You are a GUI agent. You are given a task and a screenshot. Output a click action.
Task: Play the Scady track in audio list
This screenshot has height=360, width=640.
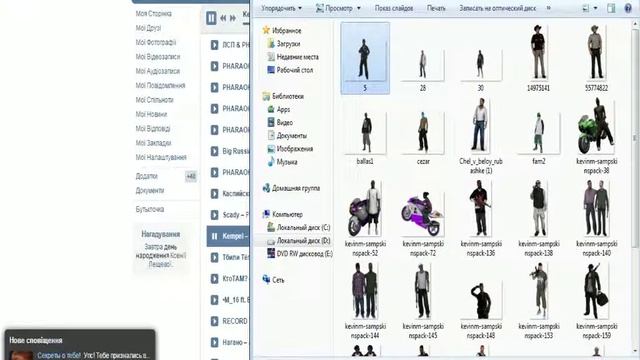point(215,215)
